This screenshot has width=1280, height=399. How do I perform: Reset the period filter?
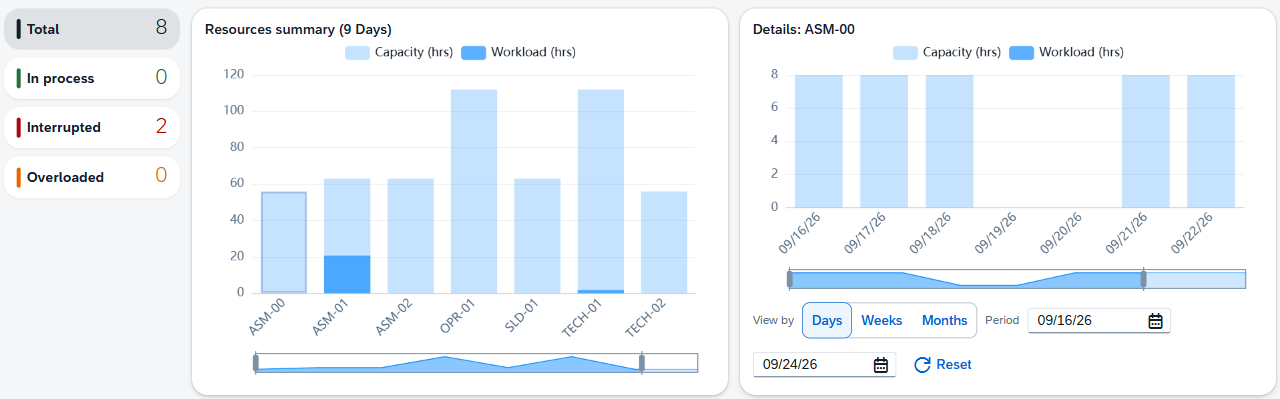[x=943, y=365]
